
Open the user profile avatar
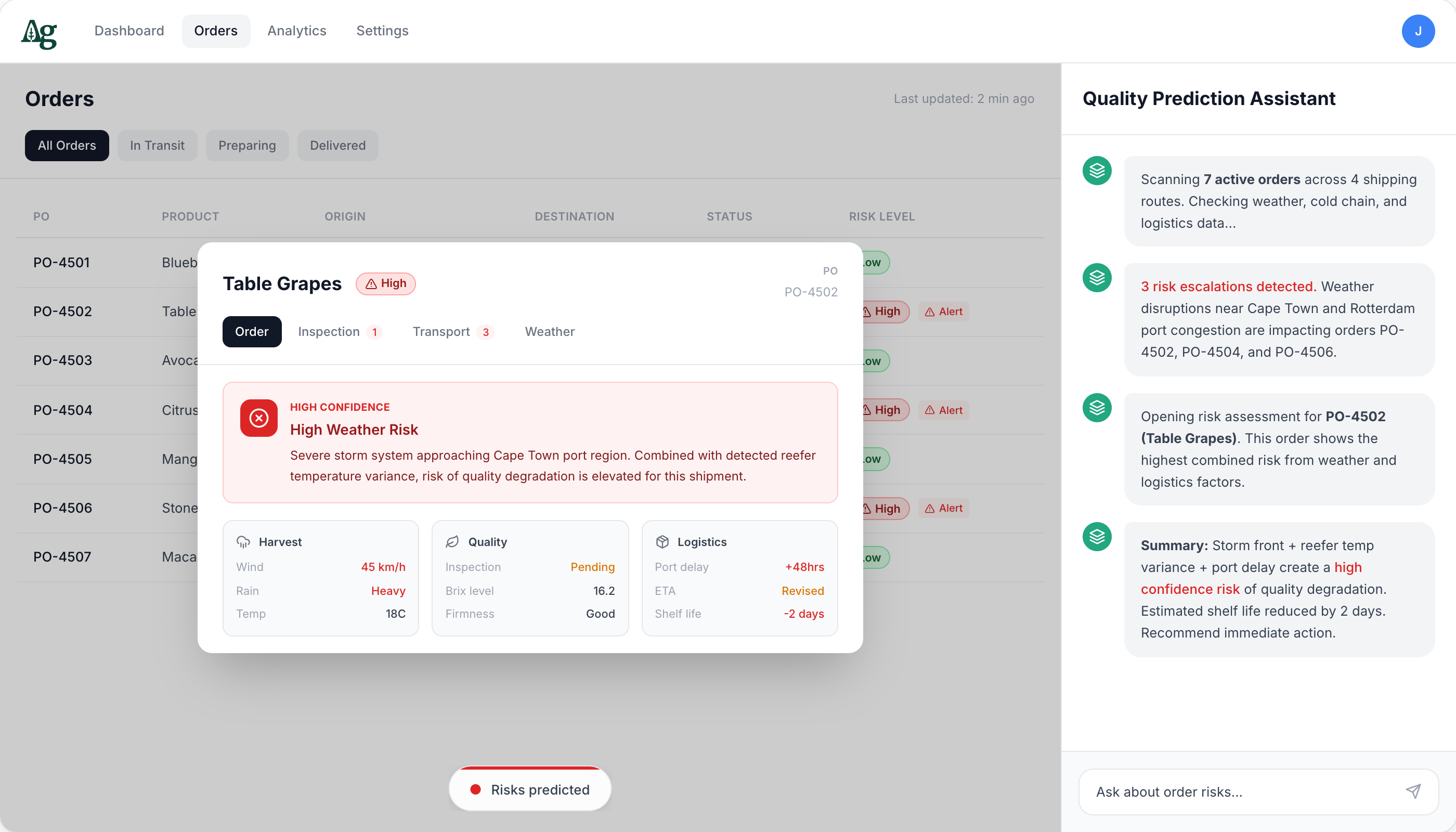click(1418, 31)
